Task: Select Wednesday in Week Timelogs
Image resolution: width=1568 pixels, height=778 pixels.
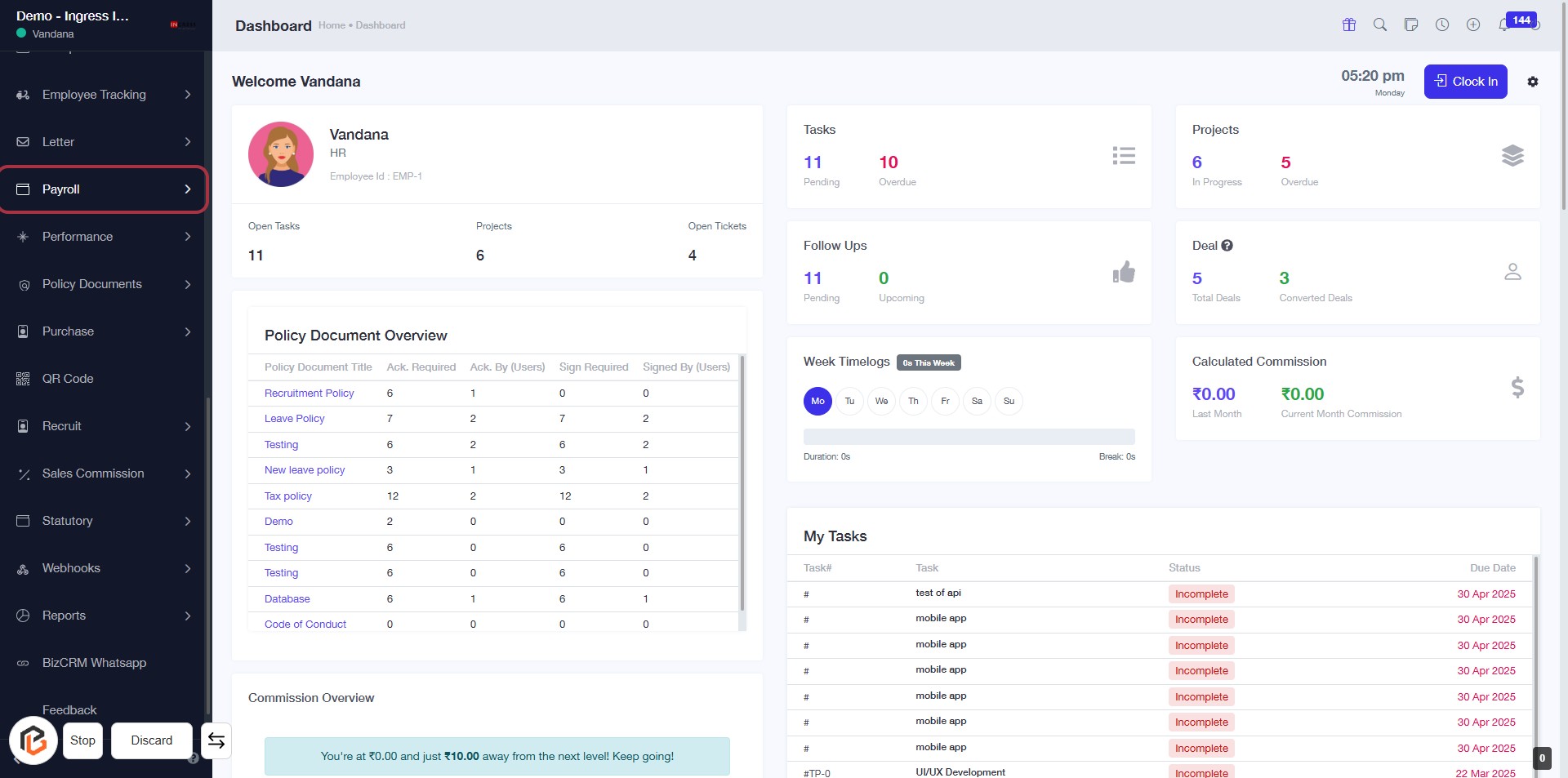Action: (881, 401)
